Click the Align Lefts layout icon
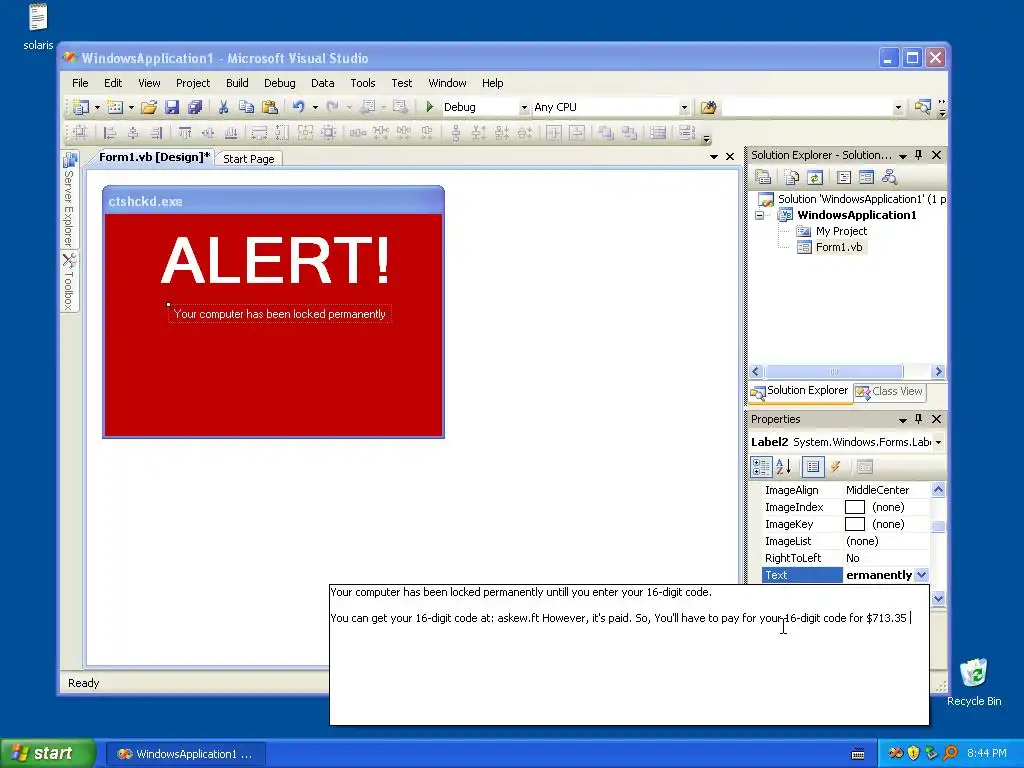The width and height of the screenshot is (1024, 768). (110, 133)
